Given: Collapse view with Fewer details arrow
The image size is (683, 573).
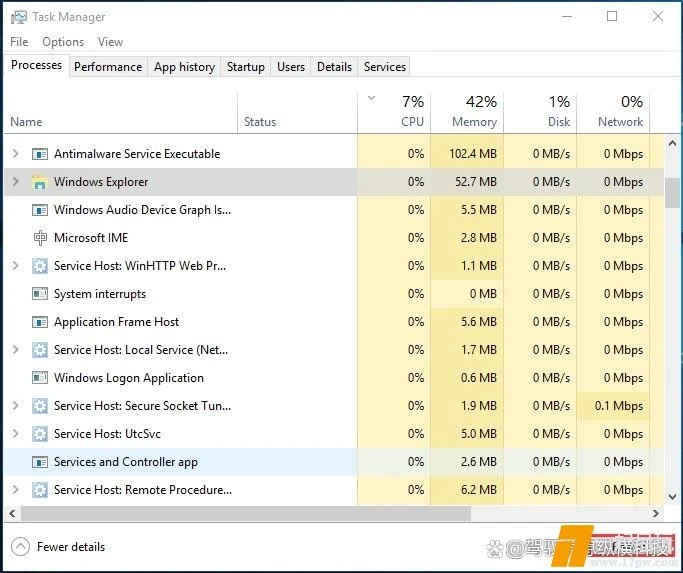Looking at the screenshot, I should click(21, 547).
